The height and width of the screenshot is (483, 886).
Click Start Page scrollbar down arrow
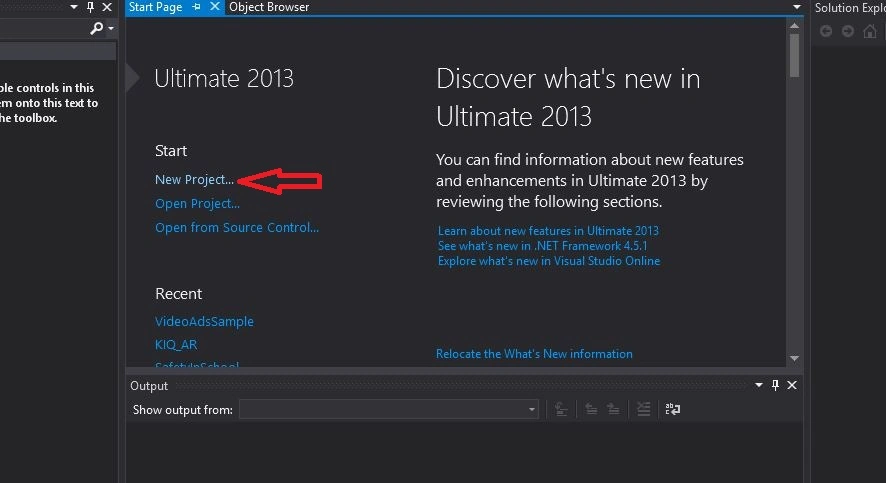point(794,358)
